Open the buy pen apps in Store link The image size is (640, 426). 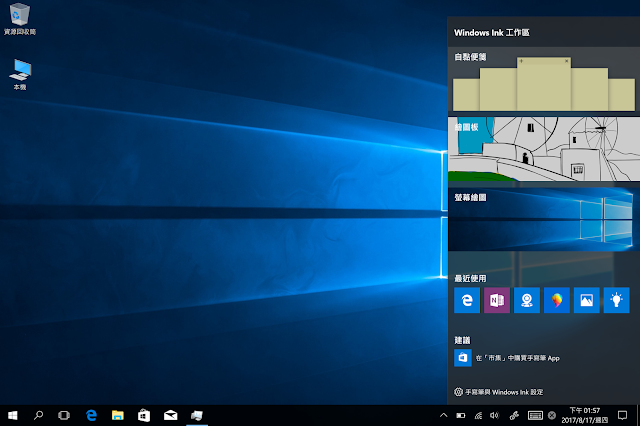[x=518, y=358]
